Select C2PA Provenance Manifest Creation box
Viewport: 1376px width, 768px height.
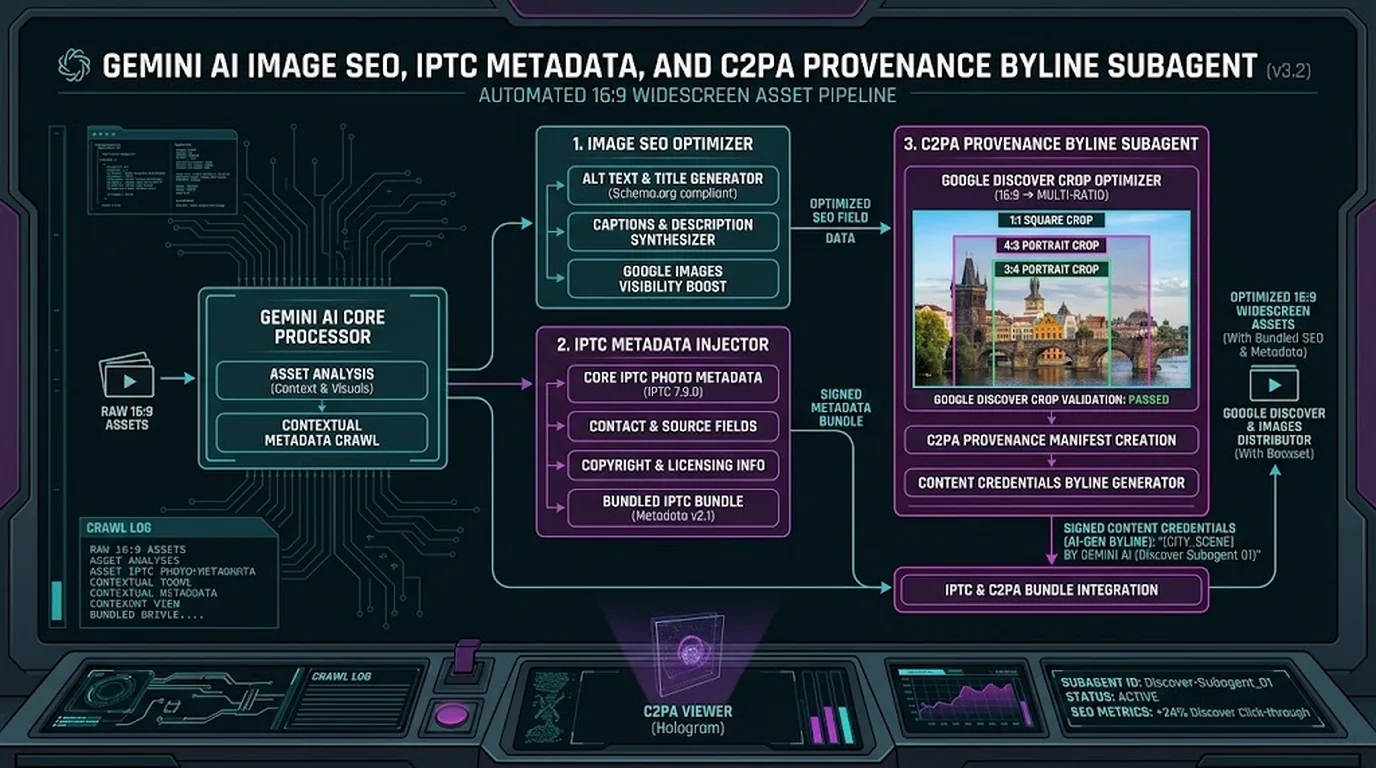[x=1051, y=440]
